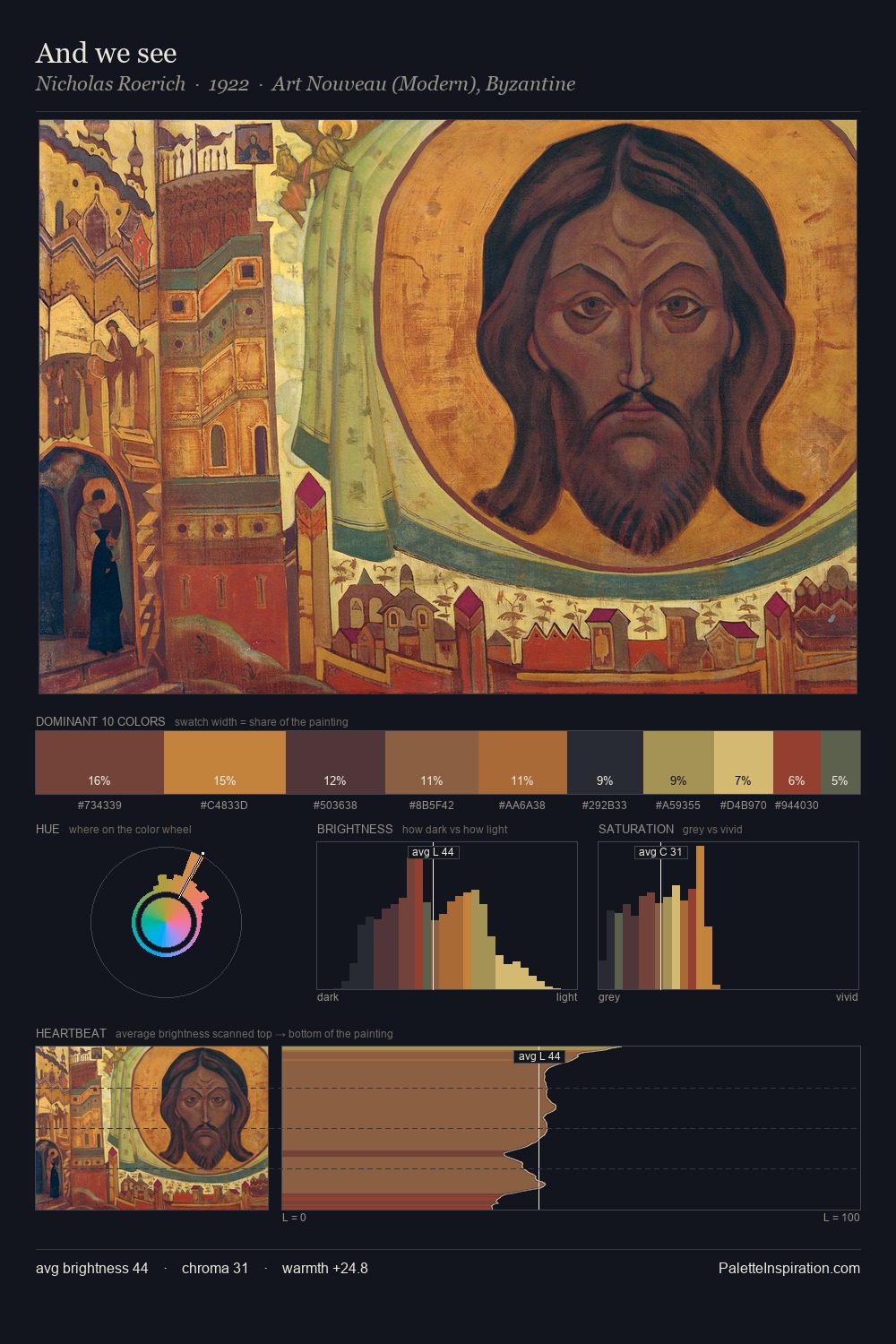Click the HUE section heading

coord(47,829)
